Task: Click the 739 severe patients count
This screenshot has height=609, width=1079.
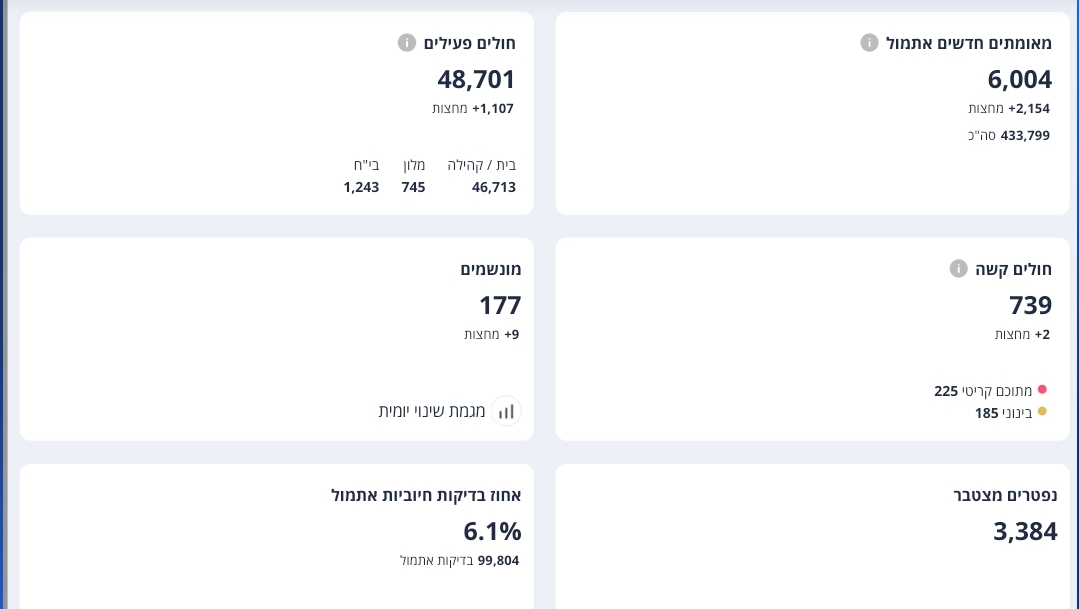Action: (1030, 306)
